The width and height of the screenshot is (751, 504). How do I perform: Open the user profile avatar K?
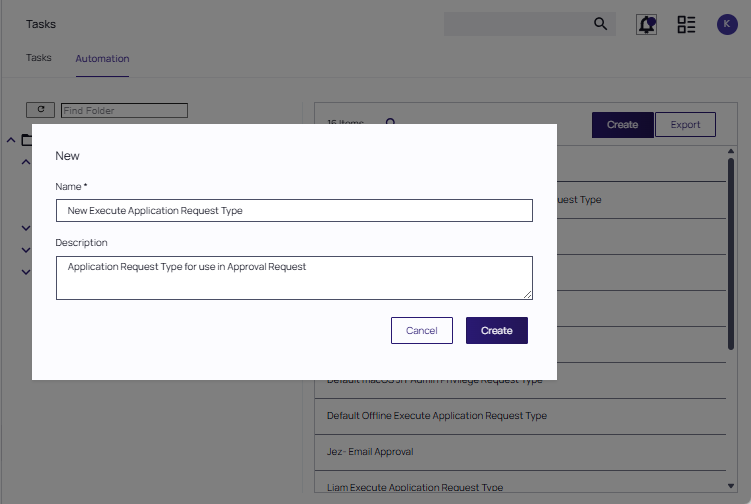click(727, 25)
